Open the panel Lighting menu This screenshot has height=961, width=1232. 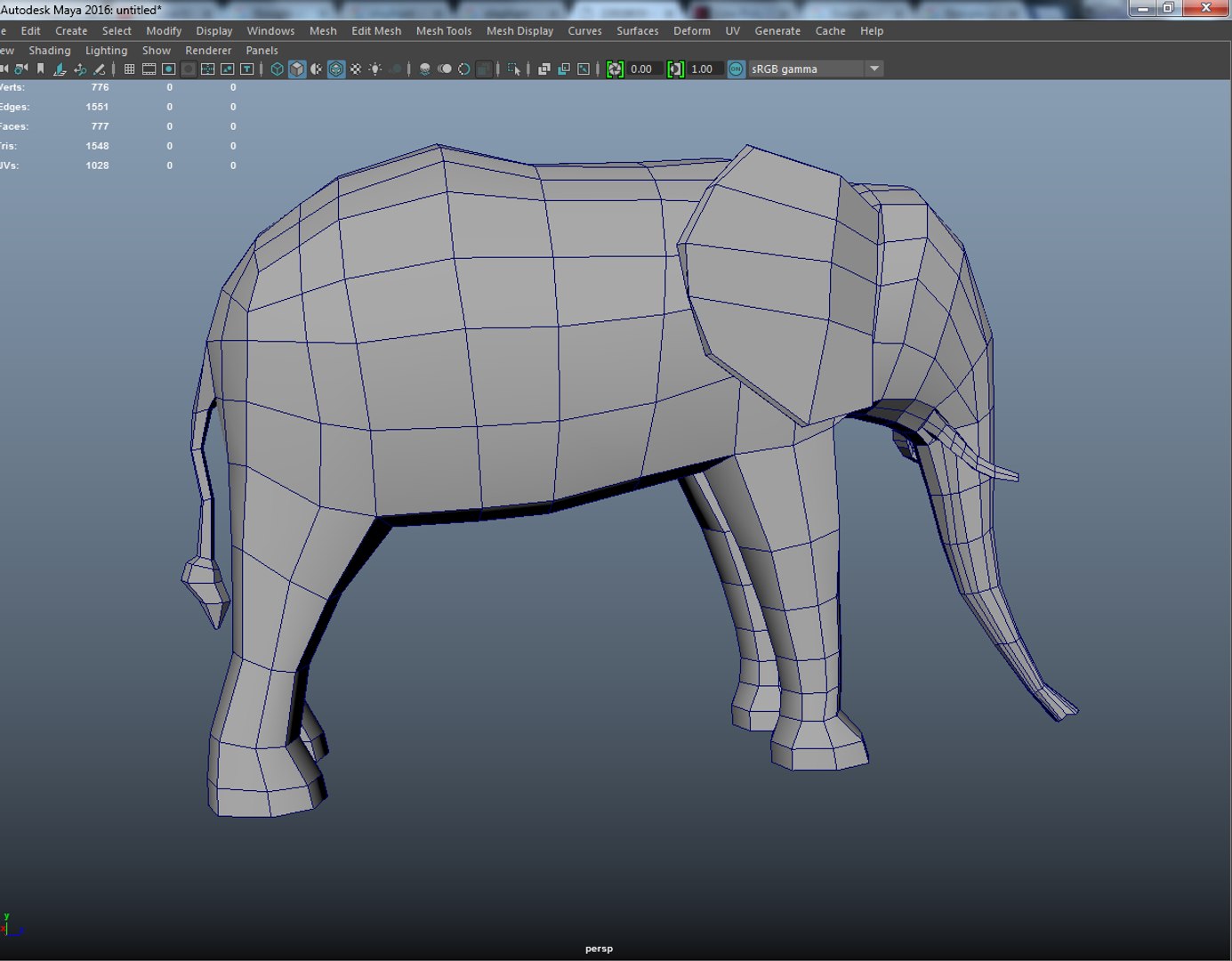point(107,51)
